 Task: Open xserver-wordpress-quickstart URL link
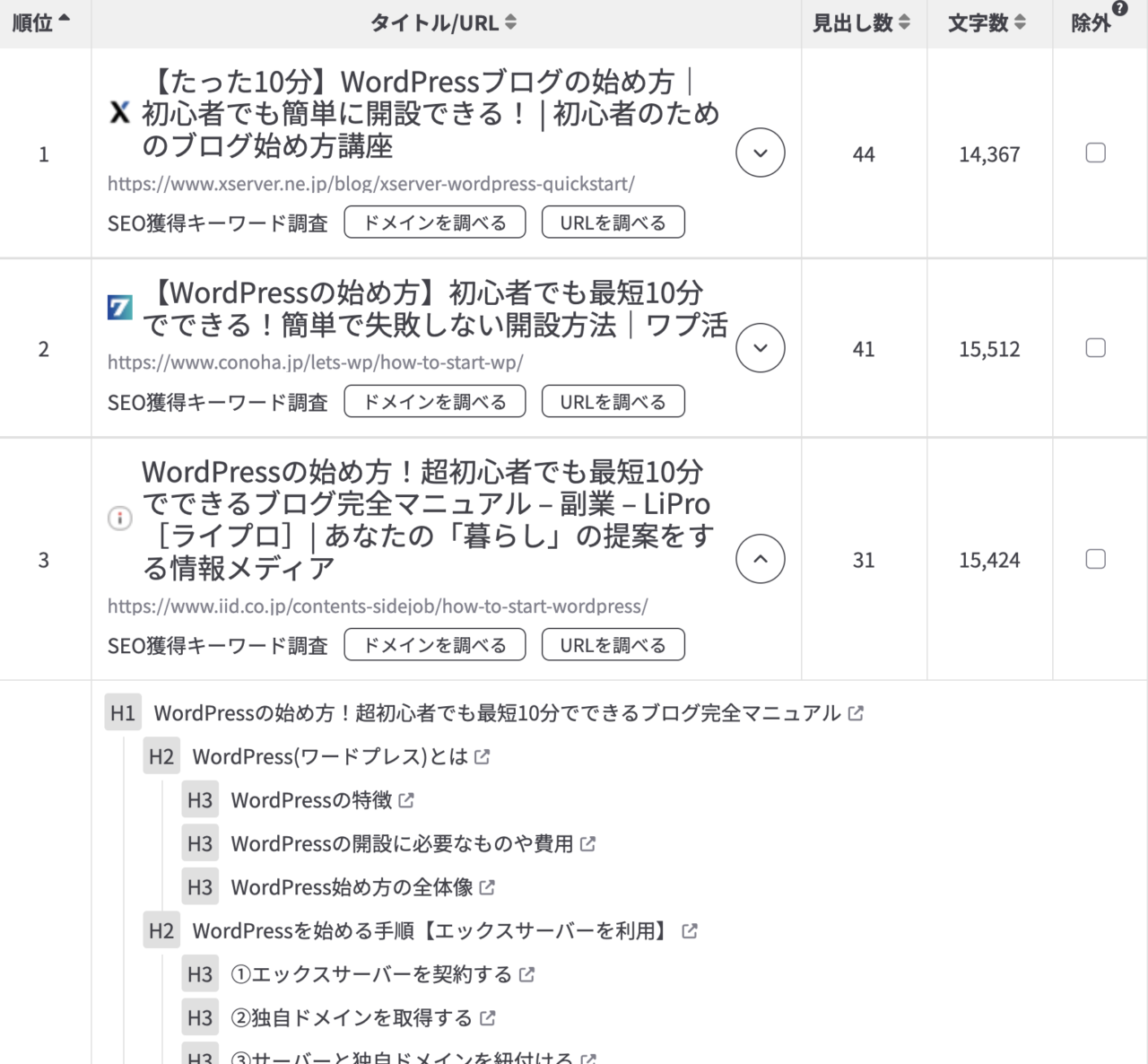pos(371,184)
